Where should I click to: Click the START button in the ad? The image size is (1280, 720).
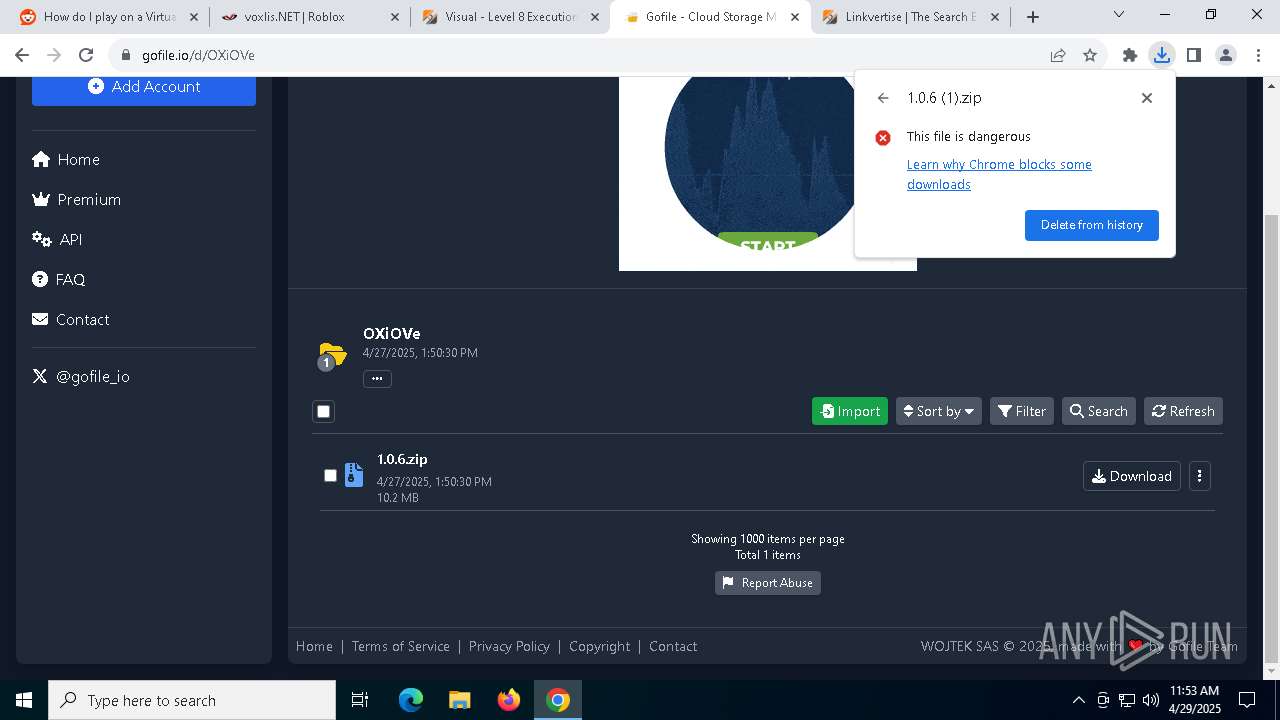coord(768,244)
